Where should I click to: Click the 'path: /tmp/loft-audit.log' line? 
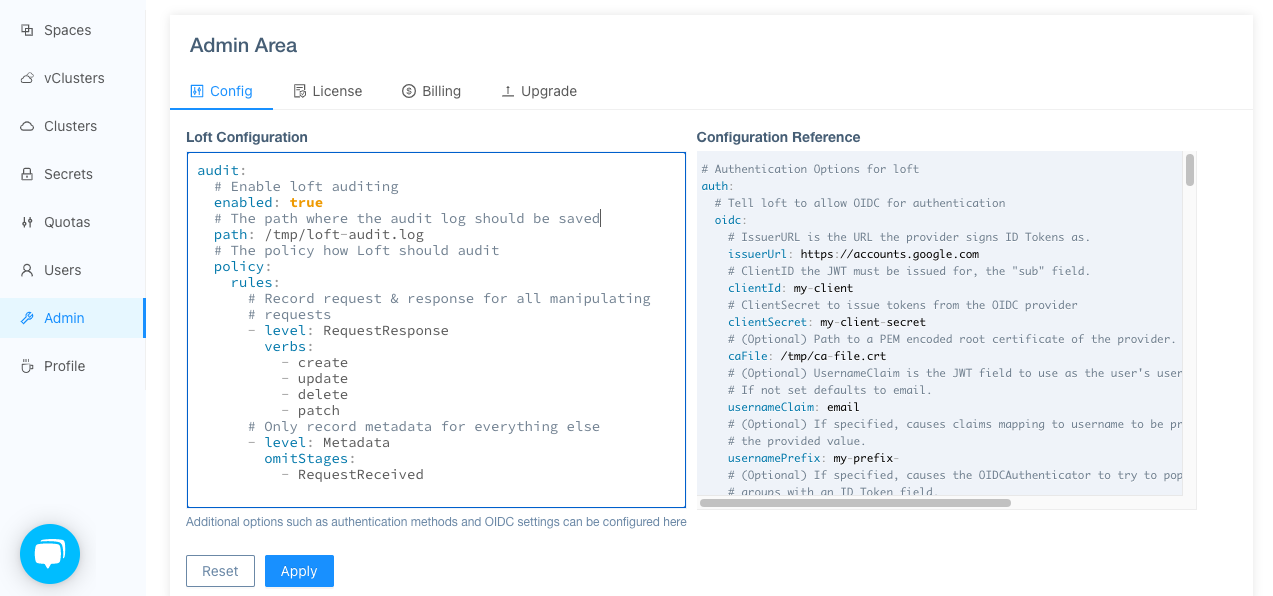[319, 234]
